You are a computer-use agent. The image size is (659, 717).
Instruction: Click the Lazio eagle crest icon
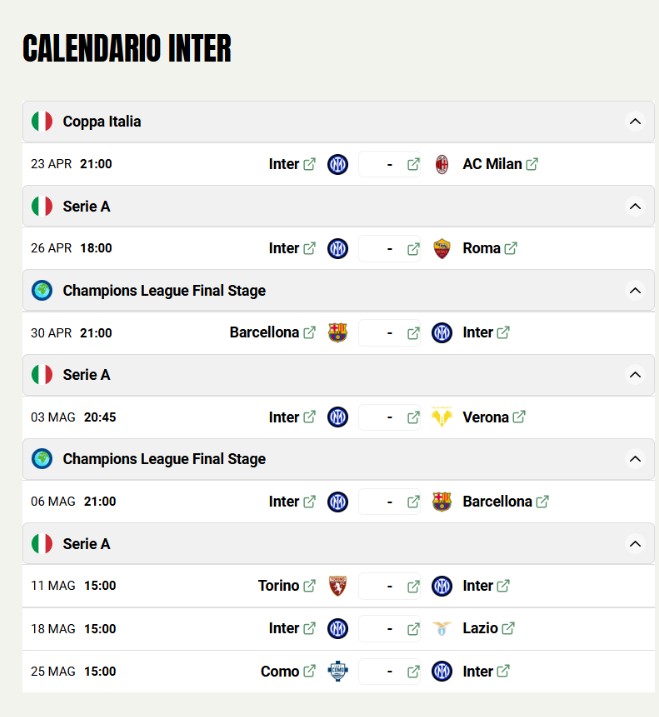tap(442, 629)
